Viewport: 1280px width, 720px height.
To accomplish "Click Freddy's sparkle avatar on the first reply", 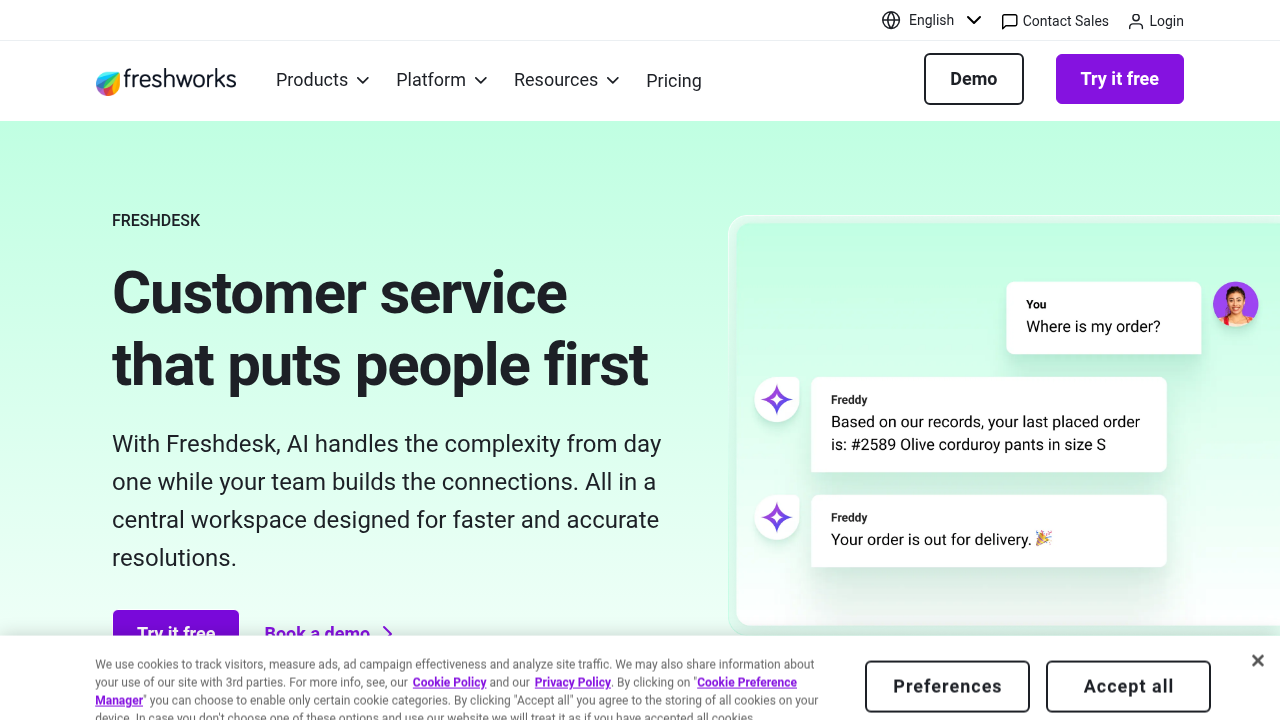I will tap(776, 399).
